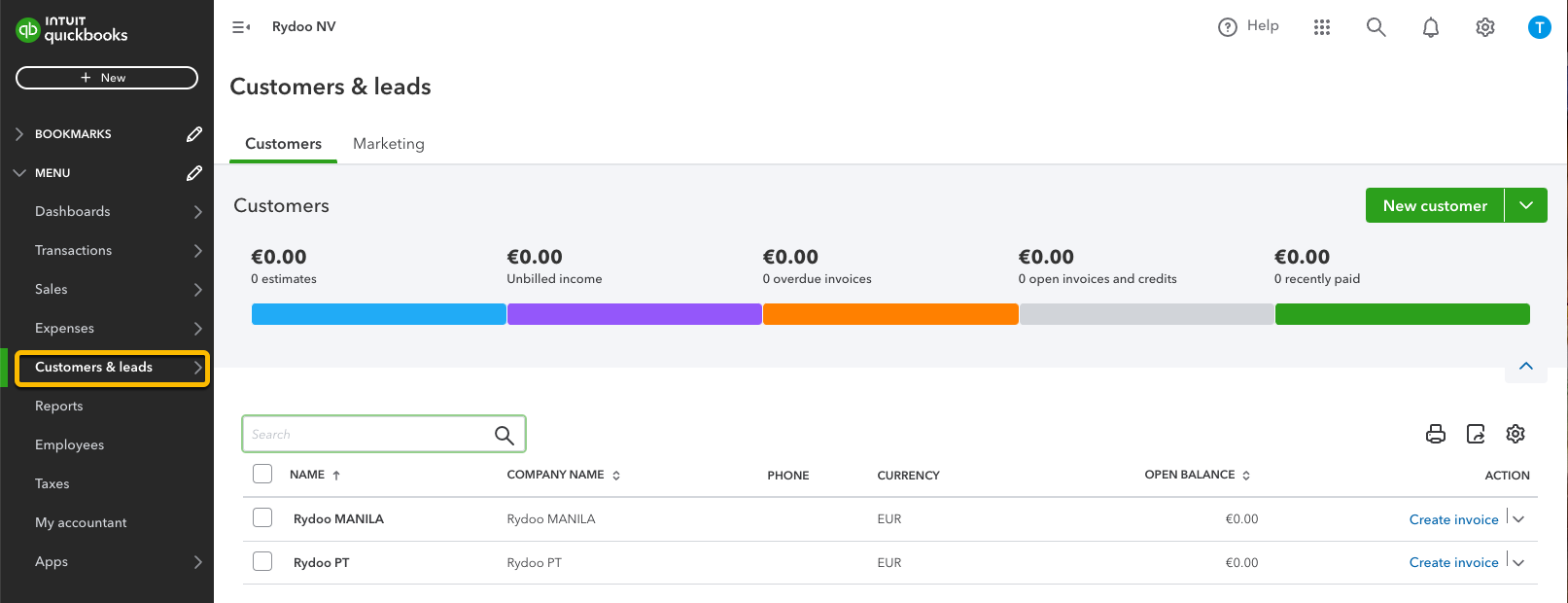The width and height of the screenshot is (1568, 603).
Task: Click the sidebar New button
Action: [x=107, y=78]
